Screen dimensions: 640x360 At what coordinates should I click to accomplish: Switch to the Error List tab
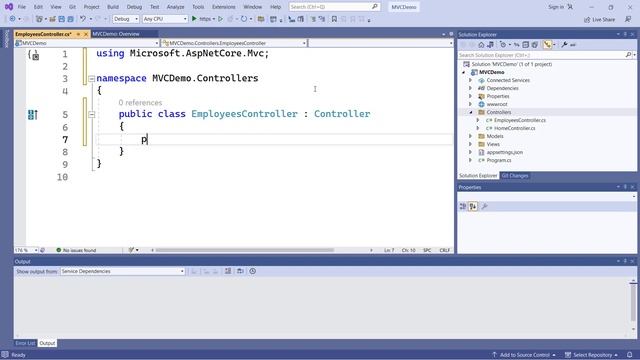(x=25, y=343)
